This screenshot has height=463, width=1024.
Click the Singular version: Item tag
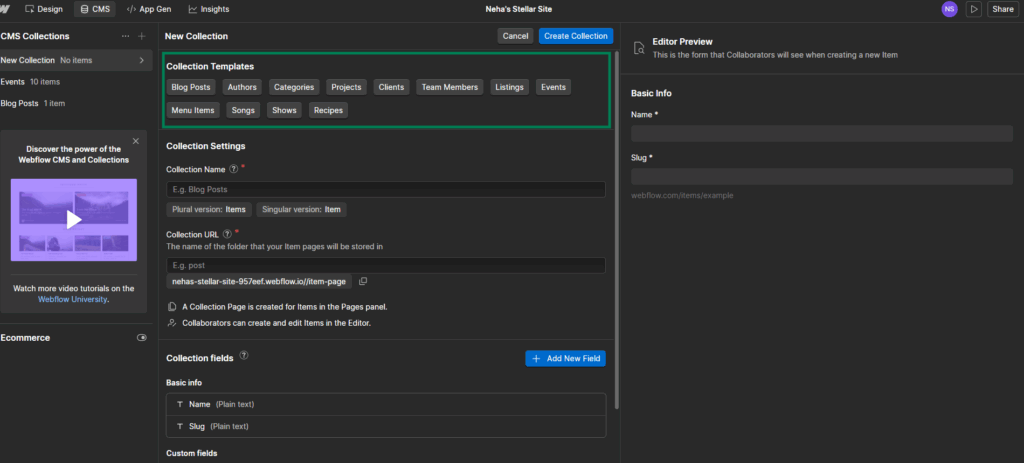pyautogui.click(x=301, y=210)
